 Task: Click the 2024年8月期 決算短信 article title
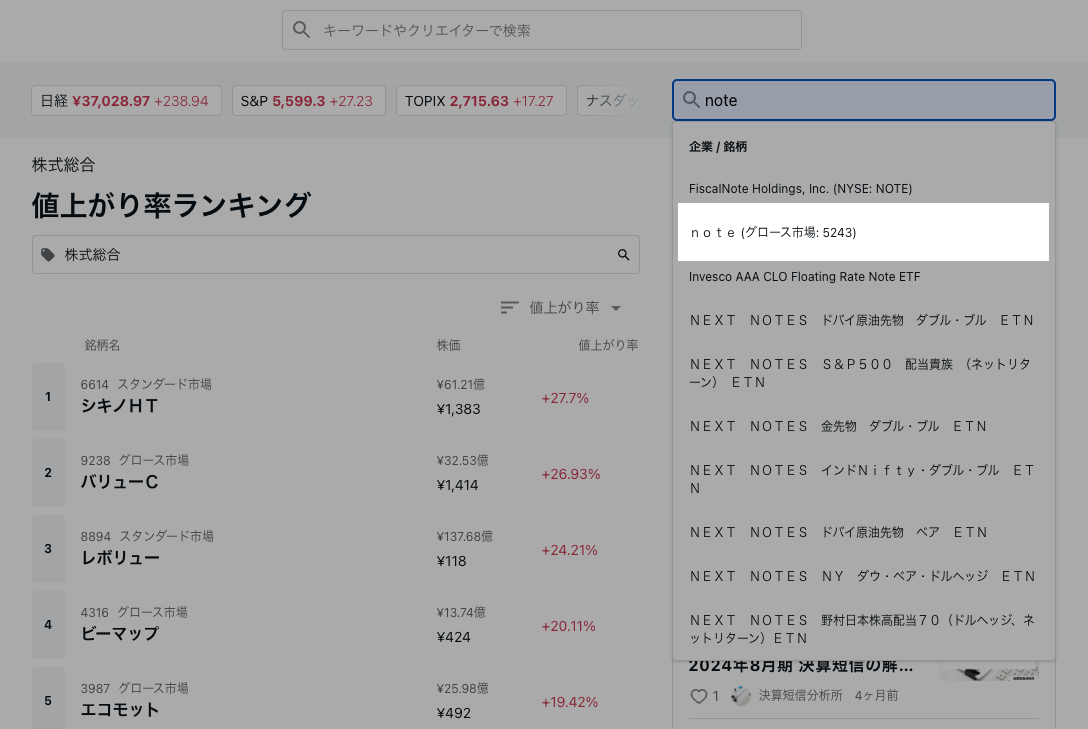(x=801, y=666)
